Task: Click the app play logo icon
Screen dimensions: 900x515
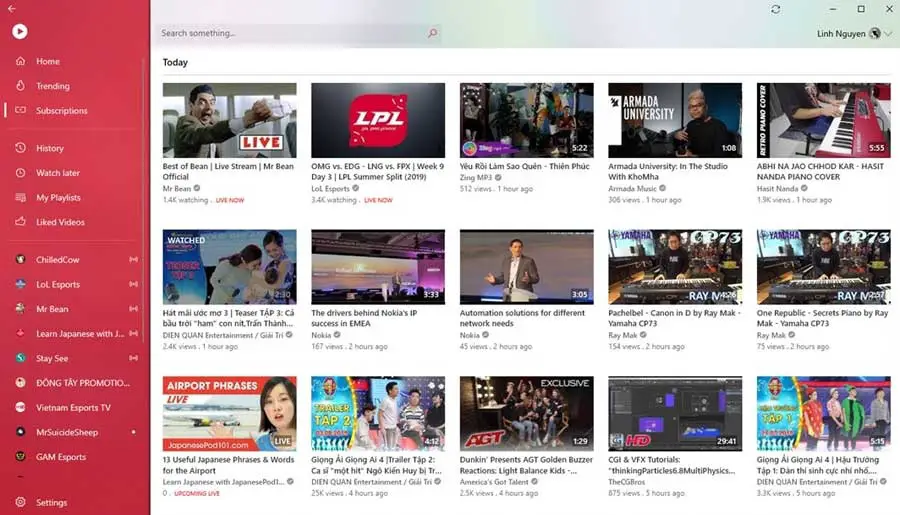Action: pyautogui.click(x=20, y=31)
